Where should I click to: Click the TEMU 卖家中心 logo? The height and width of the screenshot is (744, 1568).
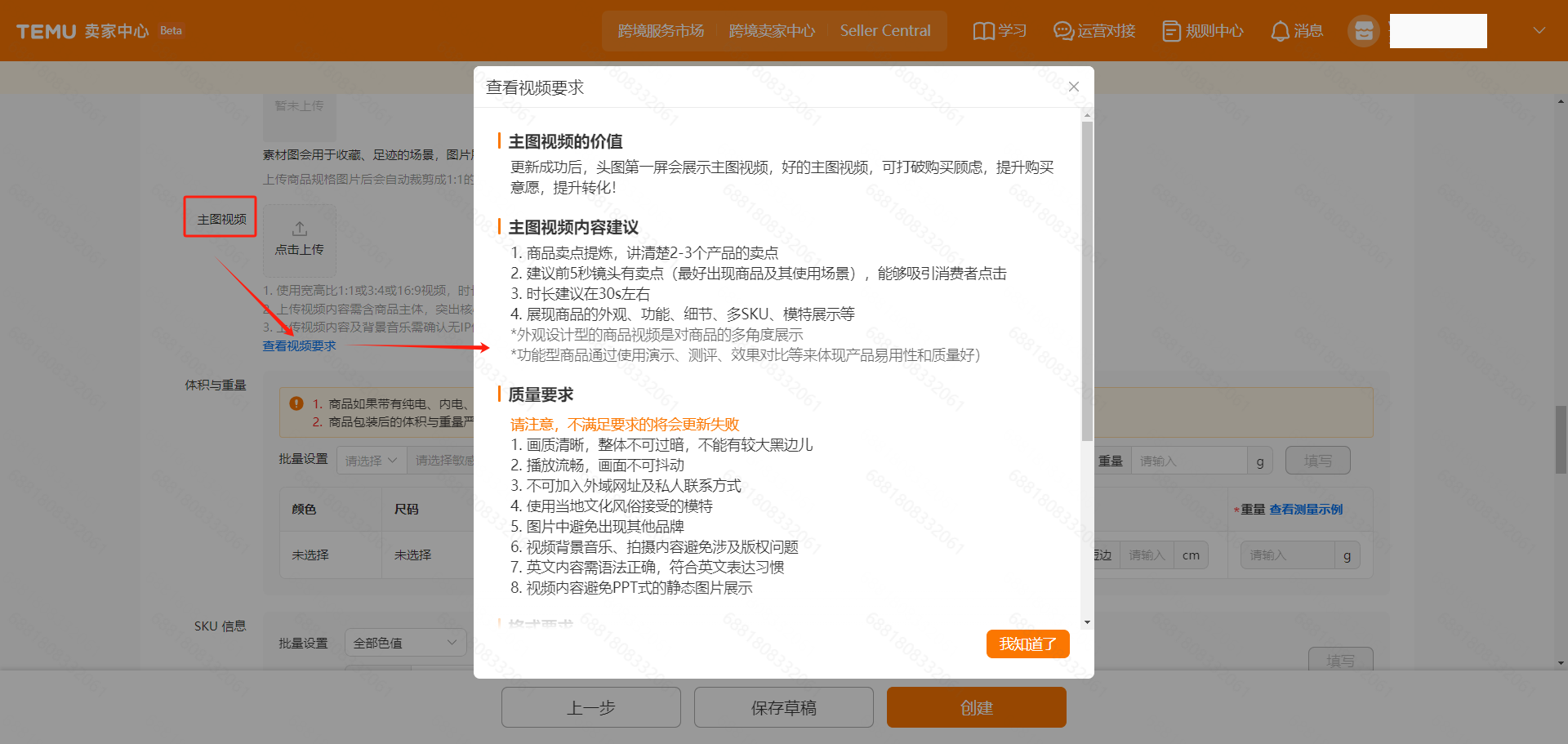[82, 31]
